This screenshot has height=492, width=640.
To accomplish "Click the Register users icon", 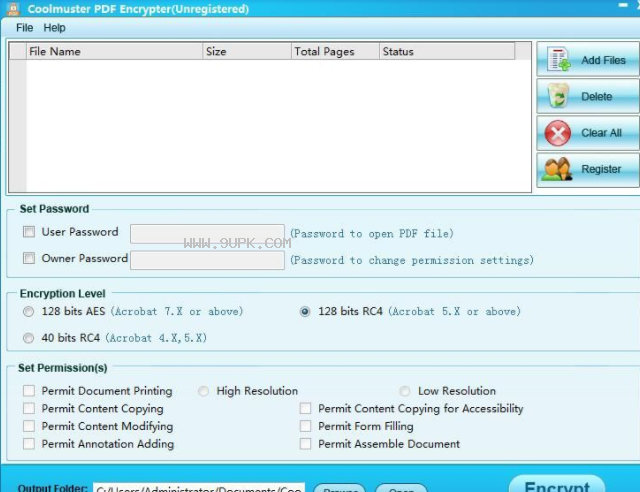I will point(557,169).
